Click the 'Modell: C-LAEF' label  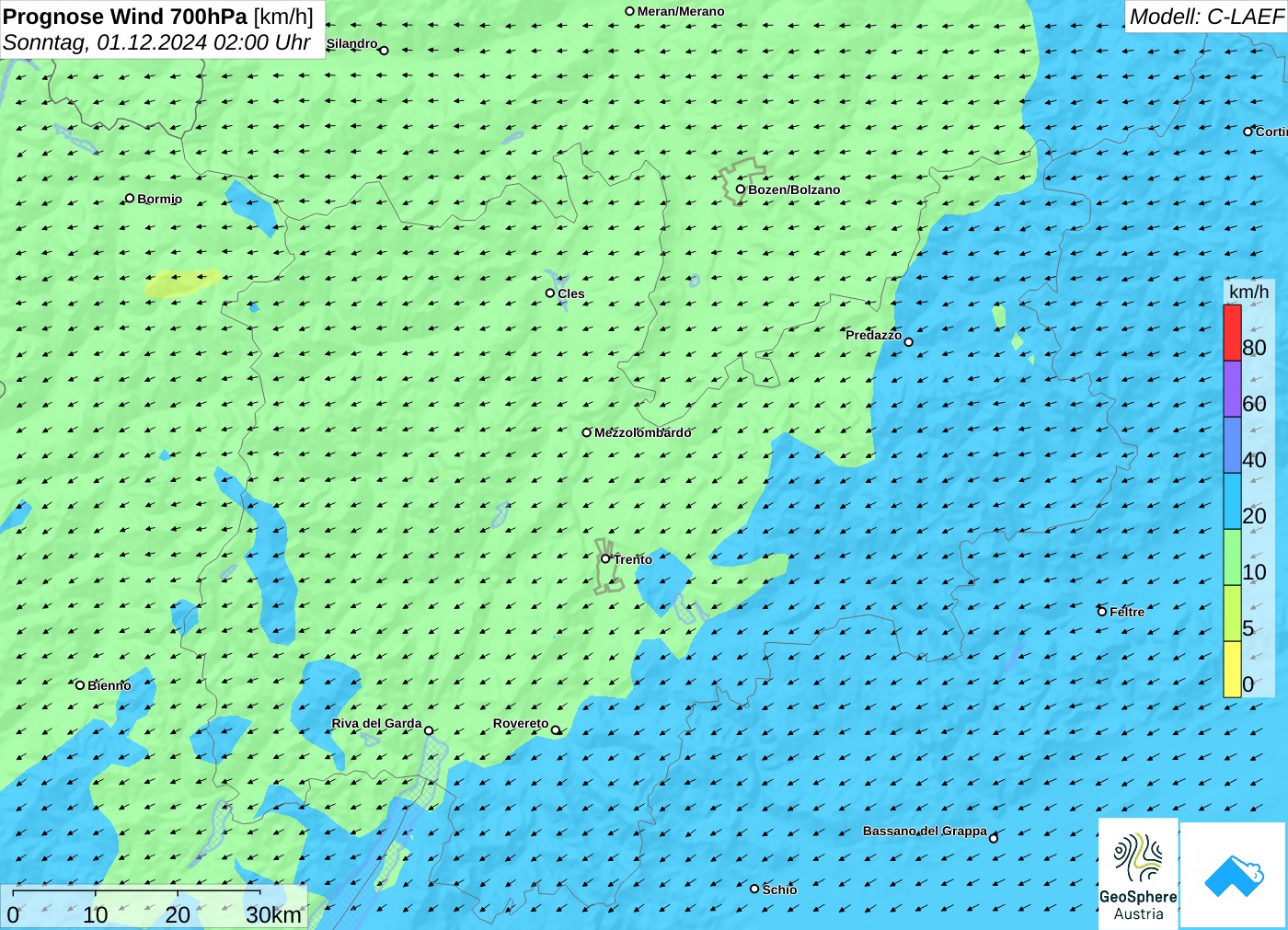[1206, 17]
